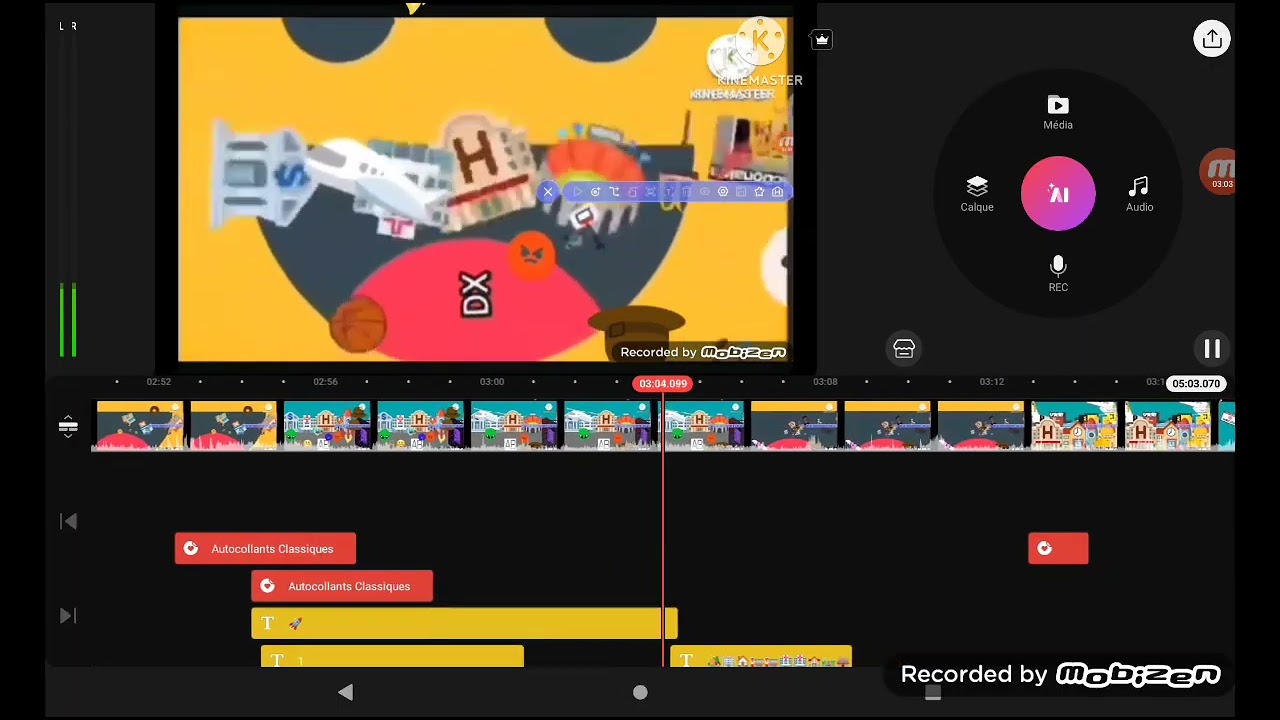
Task: Tap the Android back navigation button
Action: point(345,692)
